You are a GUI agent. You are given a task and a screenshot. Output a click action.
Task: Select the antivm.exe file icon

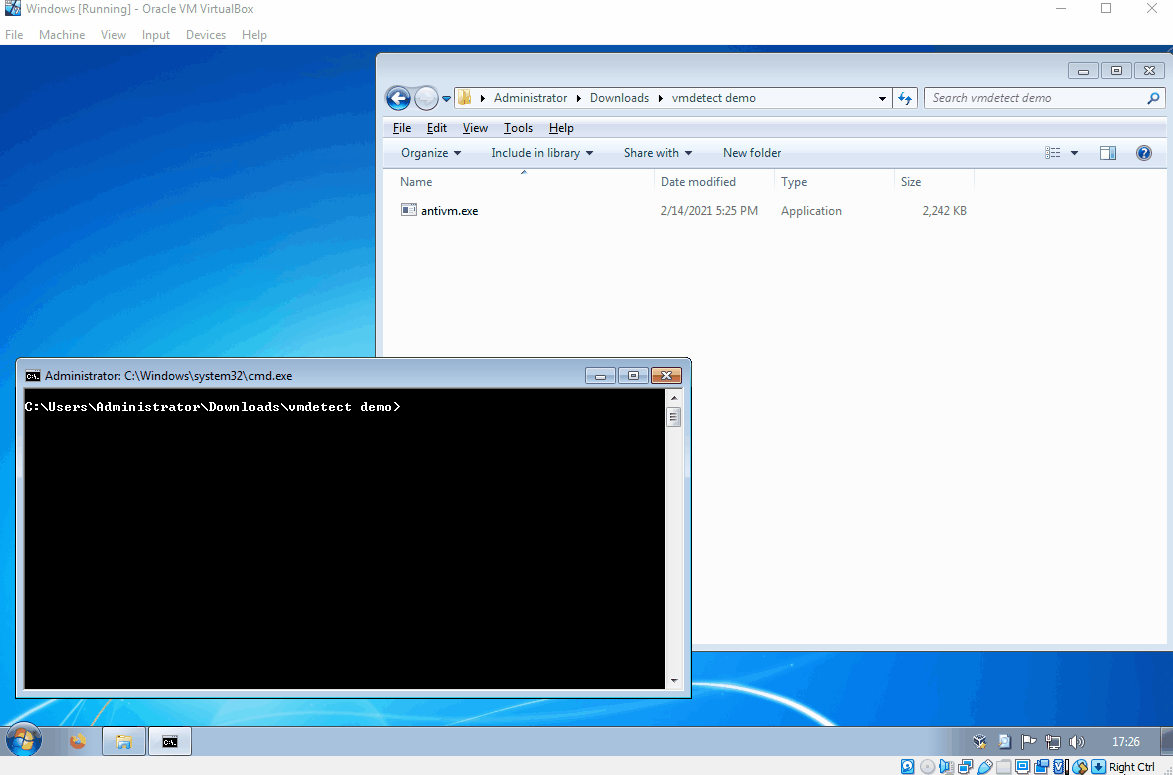tap(408, 210)
